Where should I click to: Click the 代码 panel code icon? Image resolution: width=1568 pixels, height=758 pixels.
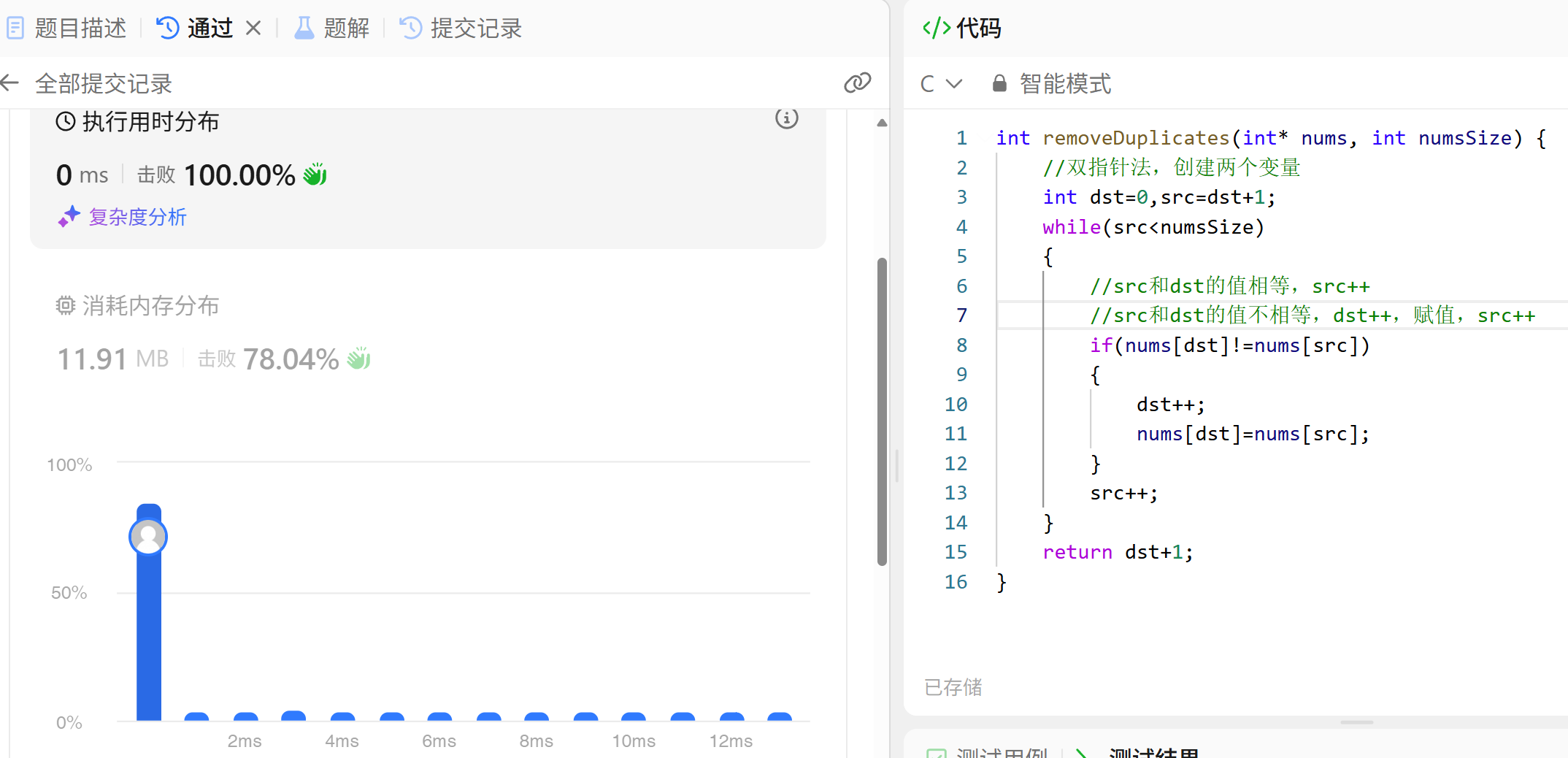(x=937, y=28)
